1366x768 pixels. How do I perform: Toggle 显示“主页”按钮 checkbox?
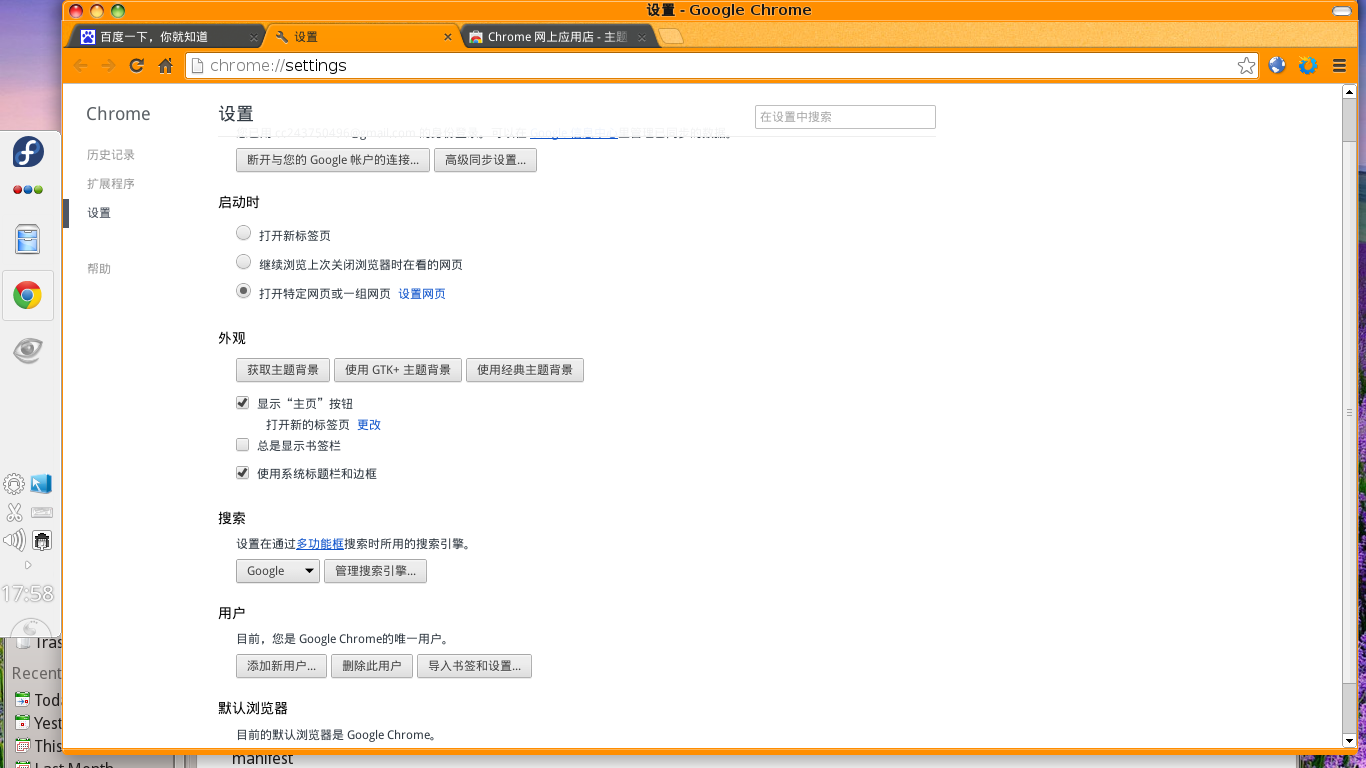tap(242, 403)
